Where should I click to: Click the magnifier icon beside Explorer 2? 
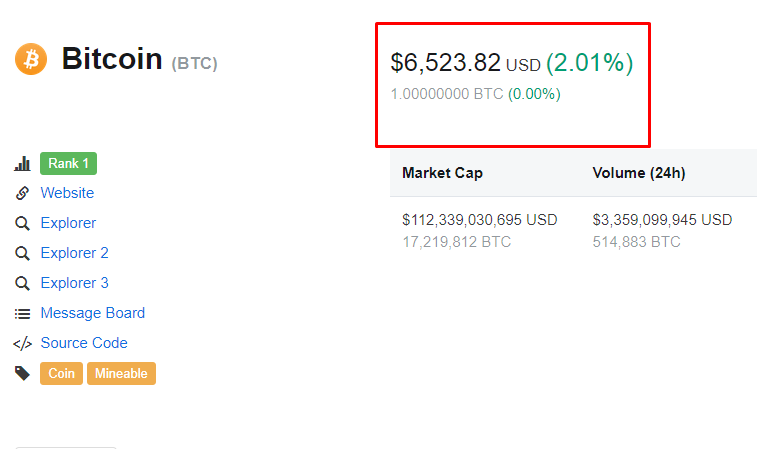(x=22, y=253)
